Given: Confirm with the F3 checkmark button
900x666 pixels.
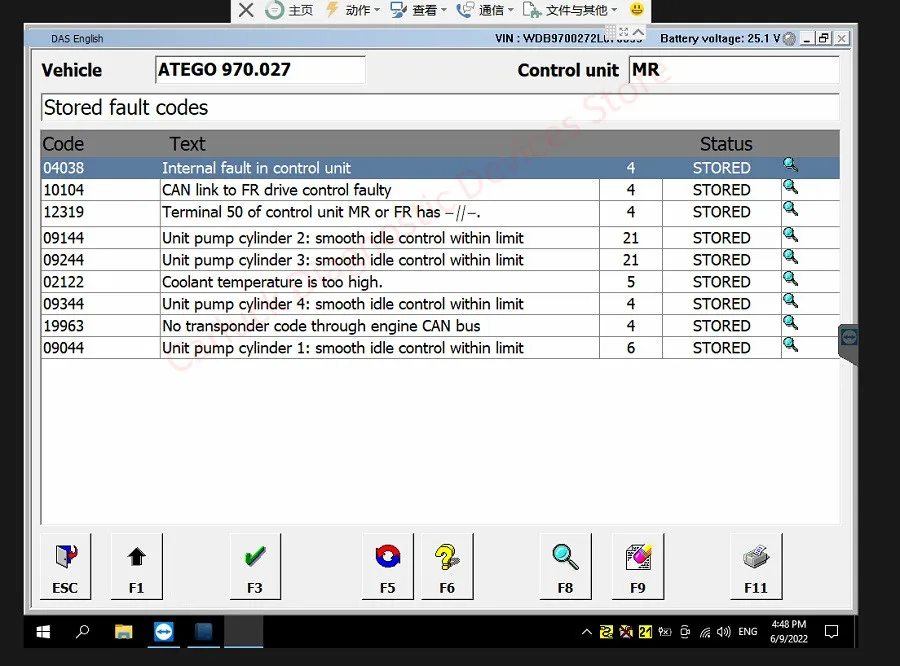Looking at the screenshot, I should tap(255, 567).
